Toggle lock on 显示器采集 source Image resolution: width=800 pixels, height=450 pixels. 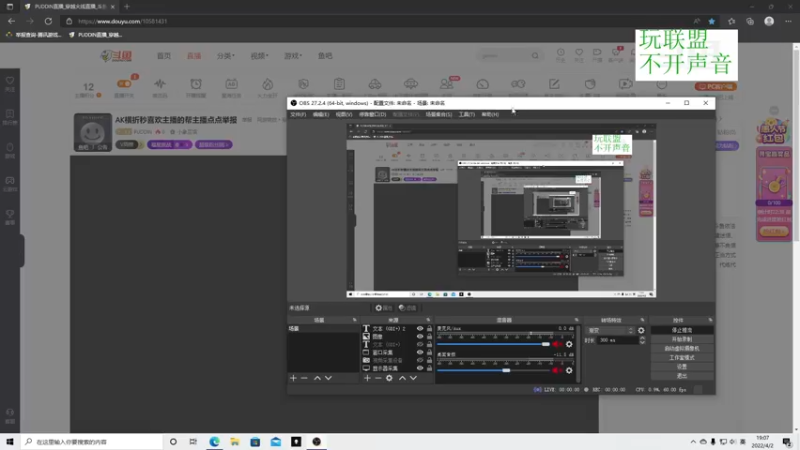pos(429,368)
